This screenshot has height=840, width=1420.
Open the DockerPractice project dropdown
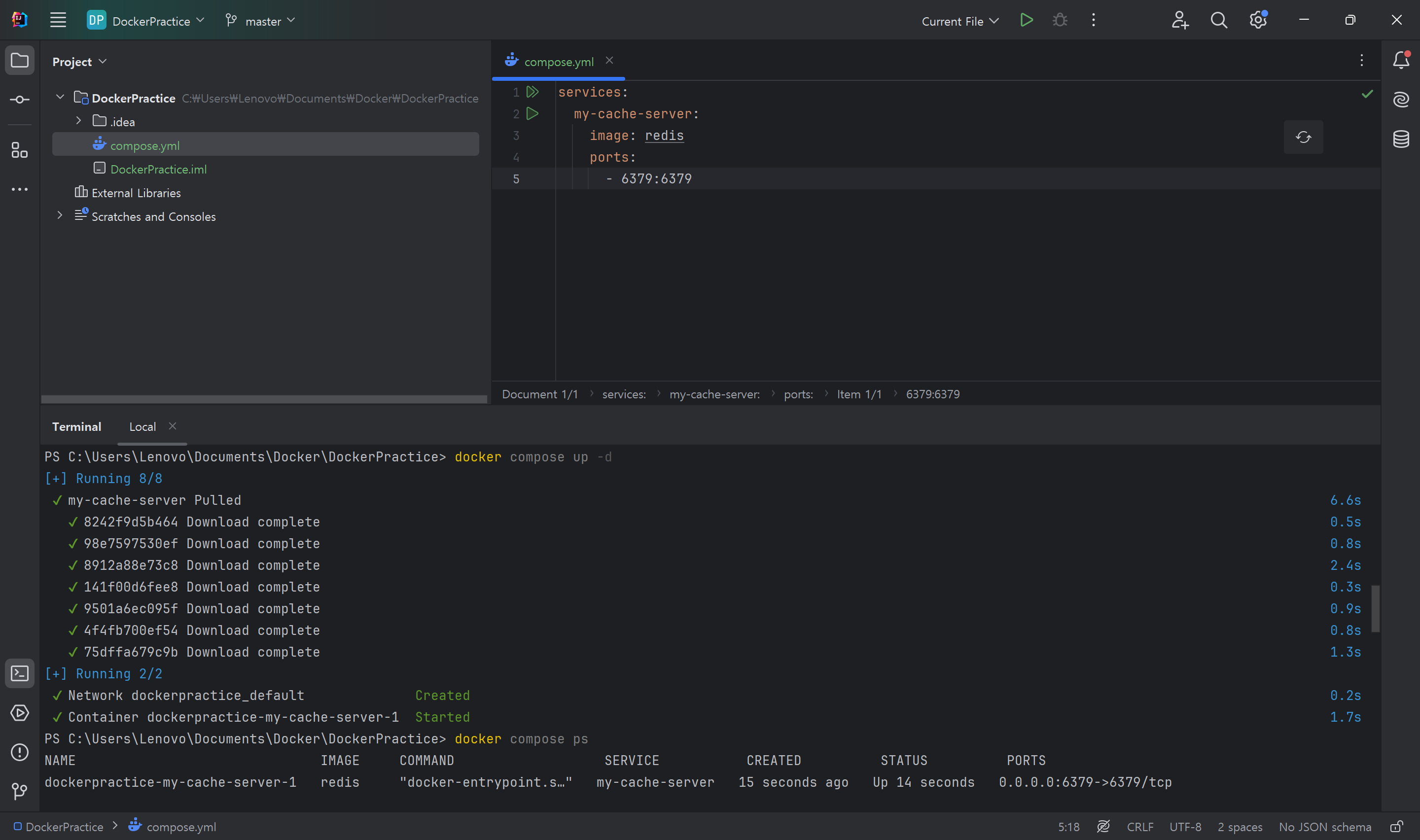pos(146,20)
